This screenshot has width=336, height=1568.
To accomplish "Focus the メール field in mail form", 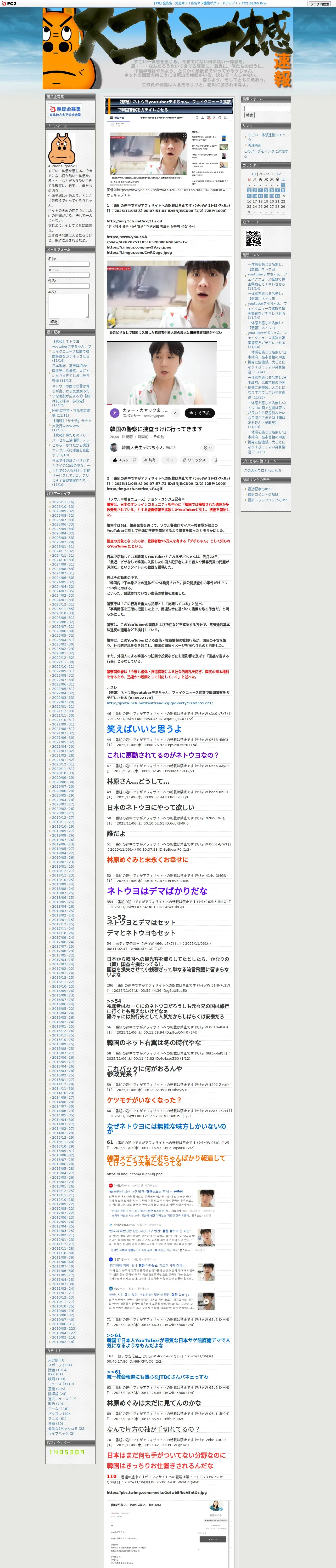I will pos(69,275).
